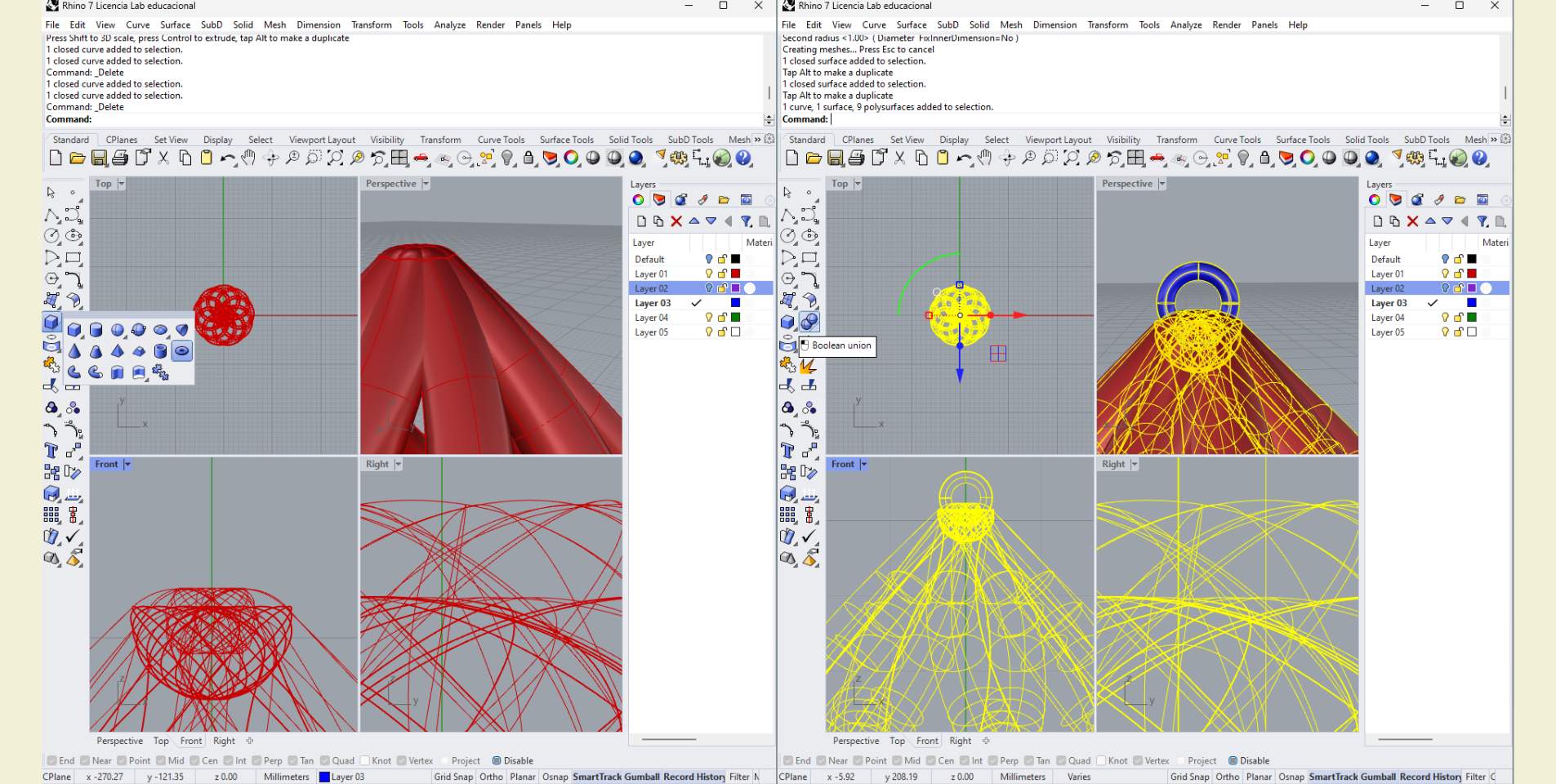The image size is (1556, 784).
Task: Expand toolbar tabs overflow chevron in left window
Action: pyautogui.click(x=757, y=140)
